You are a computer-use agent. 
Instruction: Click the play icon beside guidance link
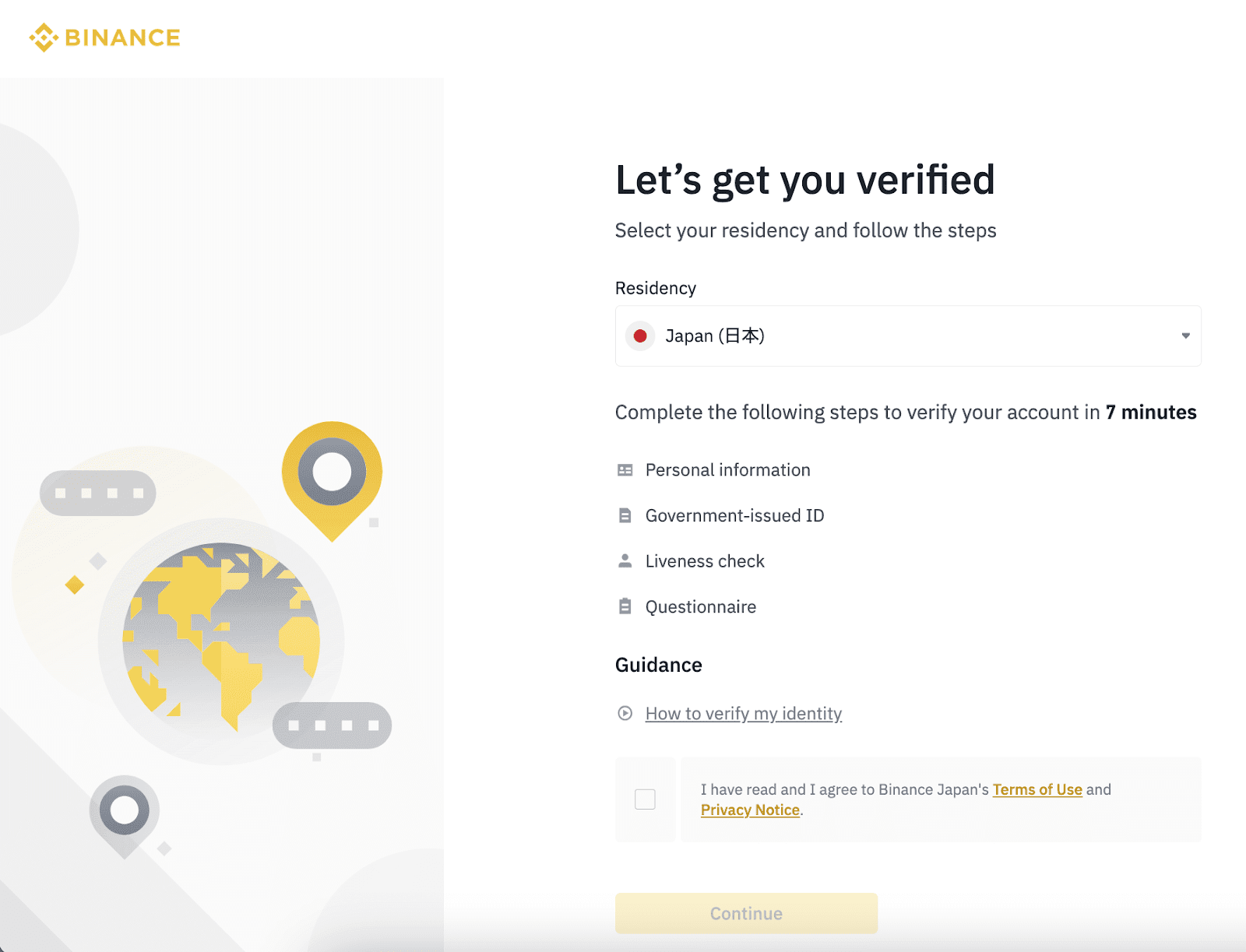(x=625, y=714)
